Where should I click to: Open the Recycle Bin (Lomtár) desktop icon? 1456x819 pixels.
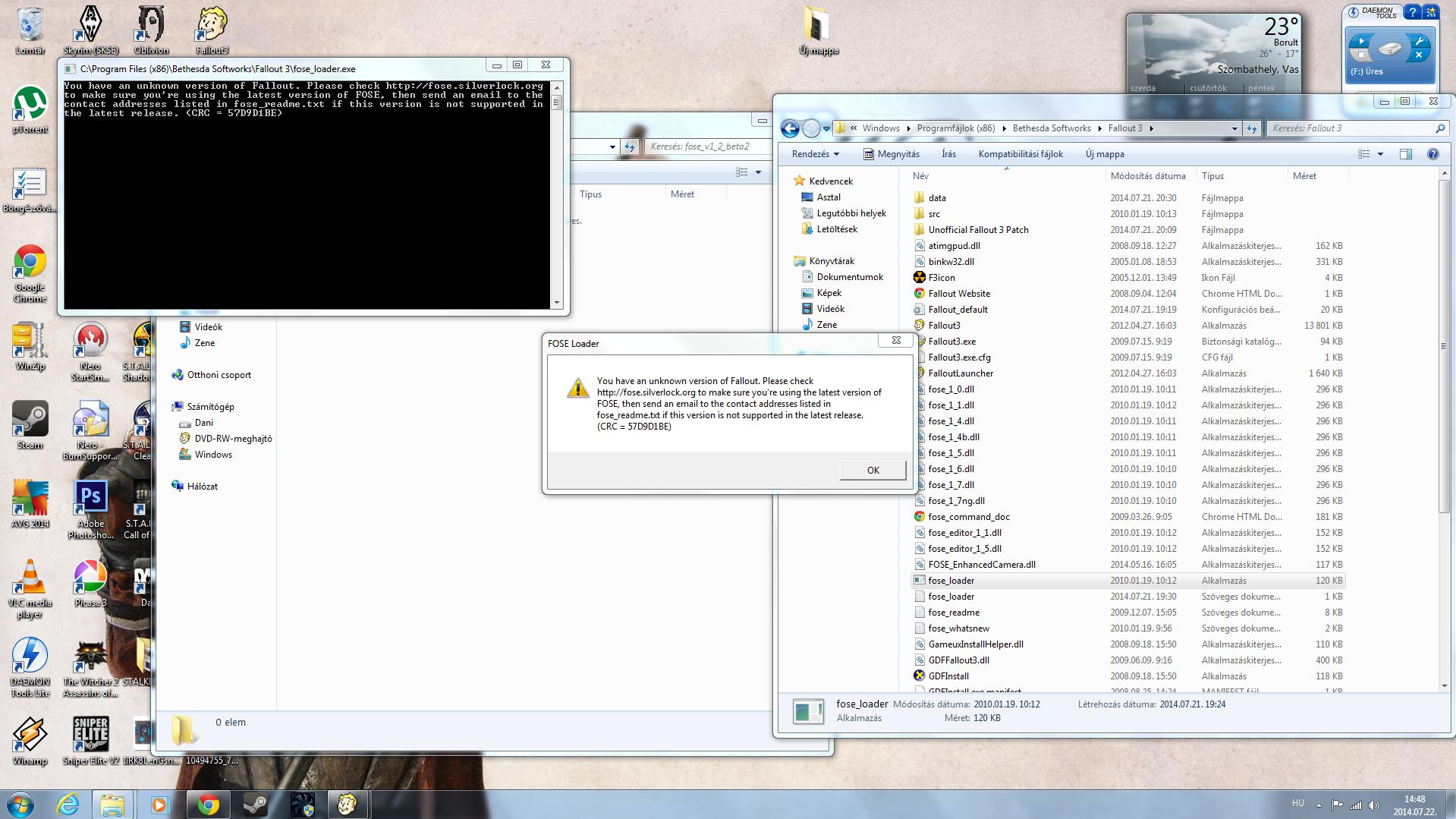pos(30,30)
